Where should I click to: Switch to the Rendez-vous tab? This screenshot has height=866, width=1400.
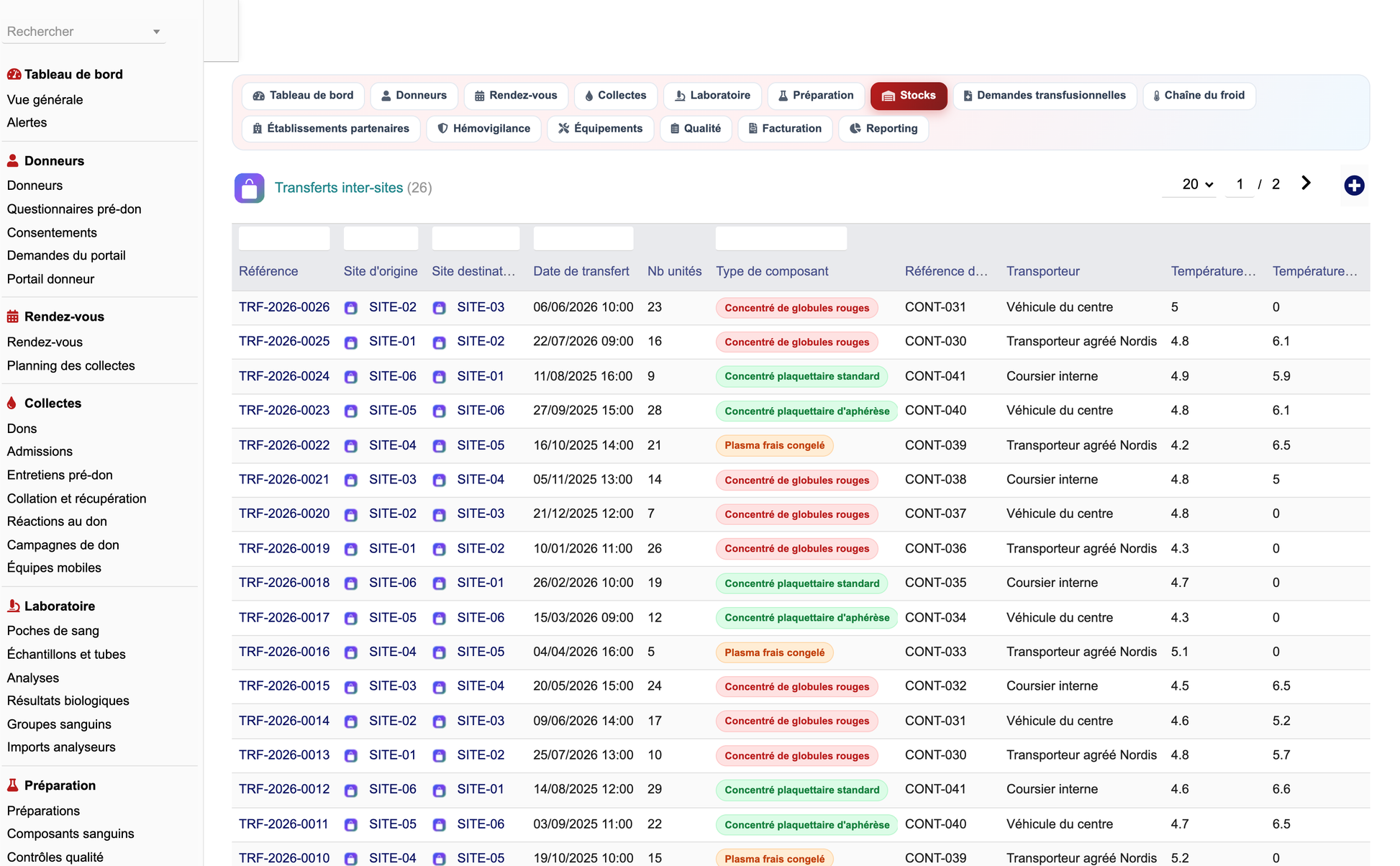516,96
